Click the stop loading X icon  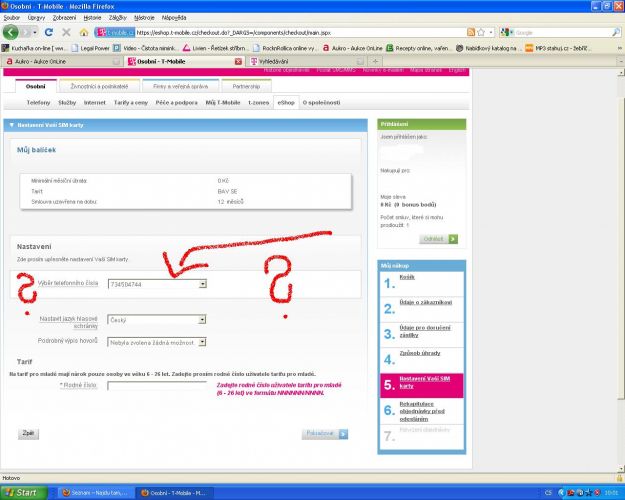(x=66, y=32)
